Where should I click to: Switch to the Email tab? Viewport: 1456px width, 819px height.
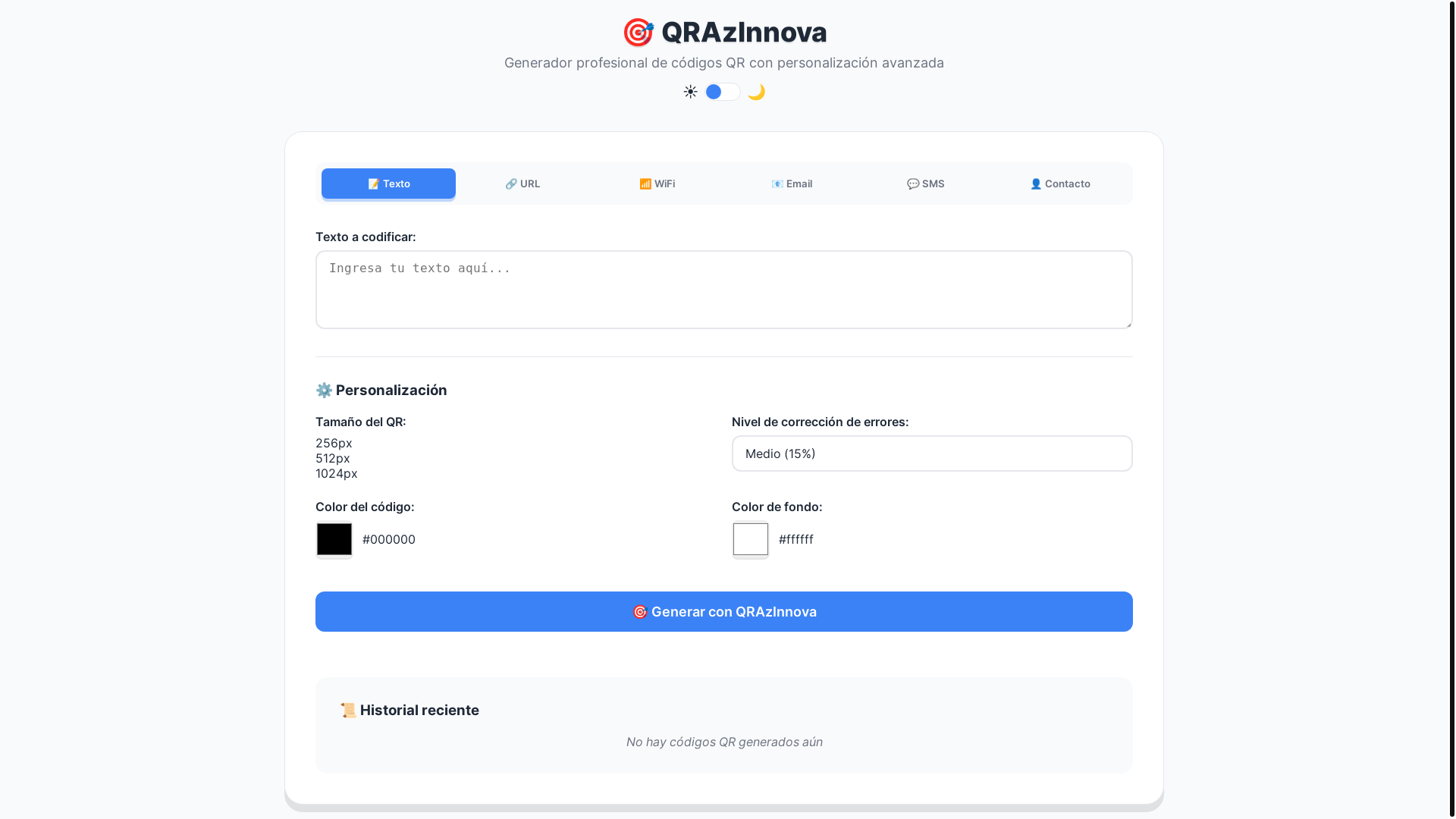[x=792, y=184]
